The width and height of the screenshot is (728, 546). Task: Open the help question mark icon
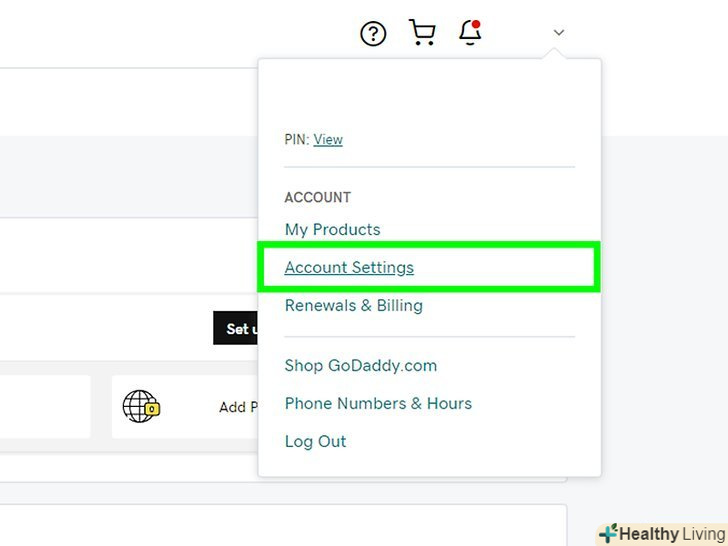point(373,34)
